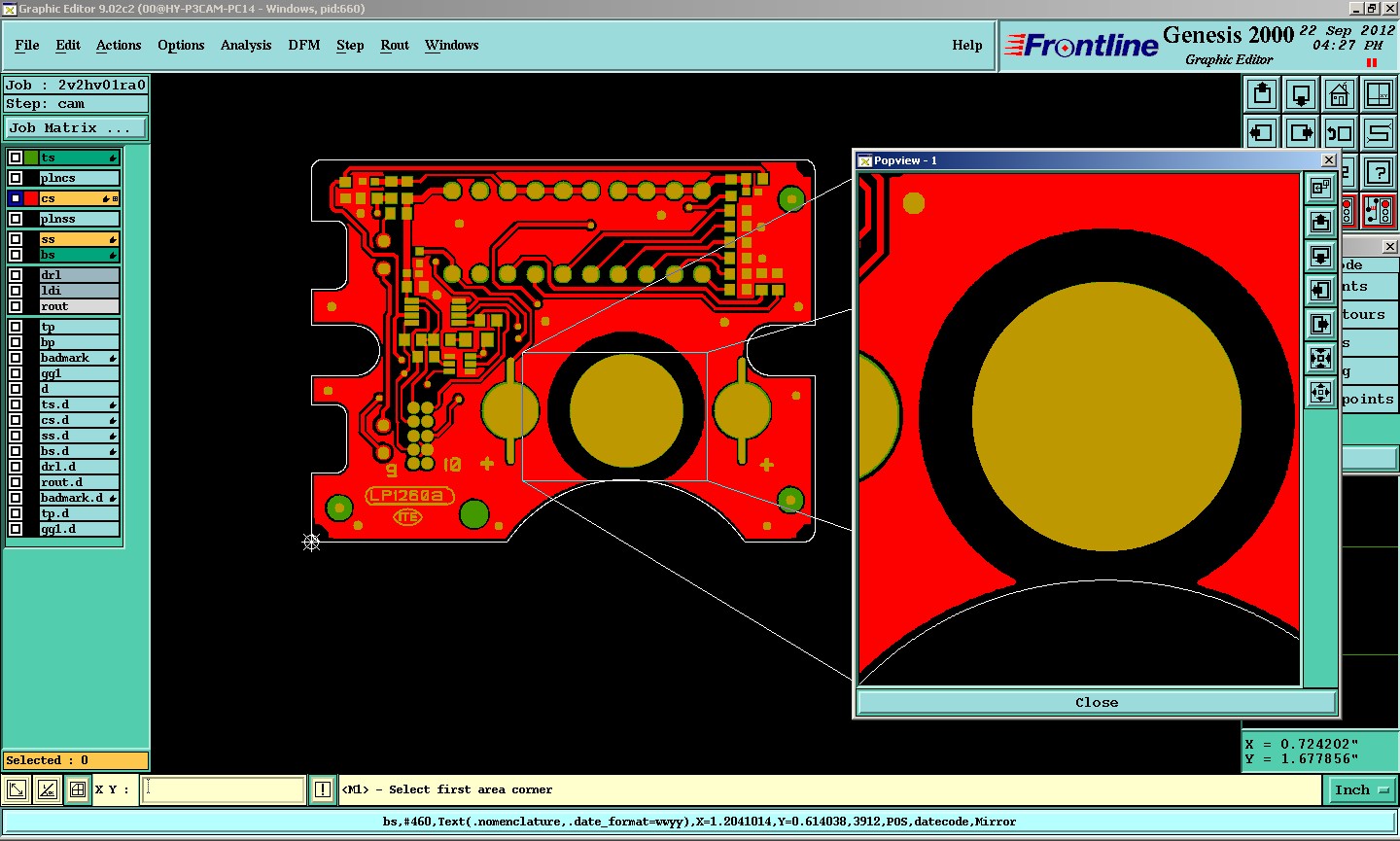Click partially hidden 'points' button behind Popview
This screenshot has width=1400, height=841.
1369,399
